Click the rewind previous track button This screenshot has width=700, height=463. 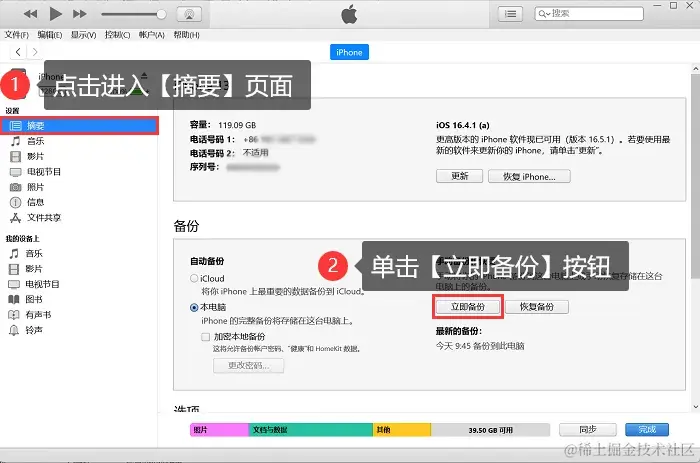tap(30, 14)
